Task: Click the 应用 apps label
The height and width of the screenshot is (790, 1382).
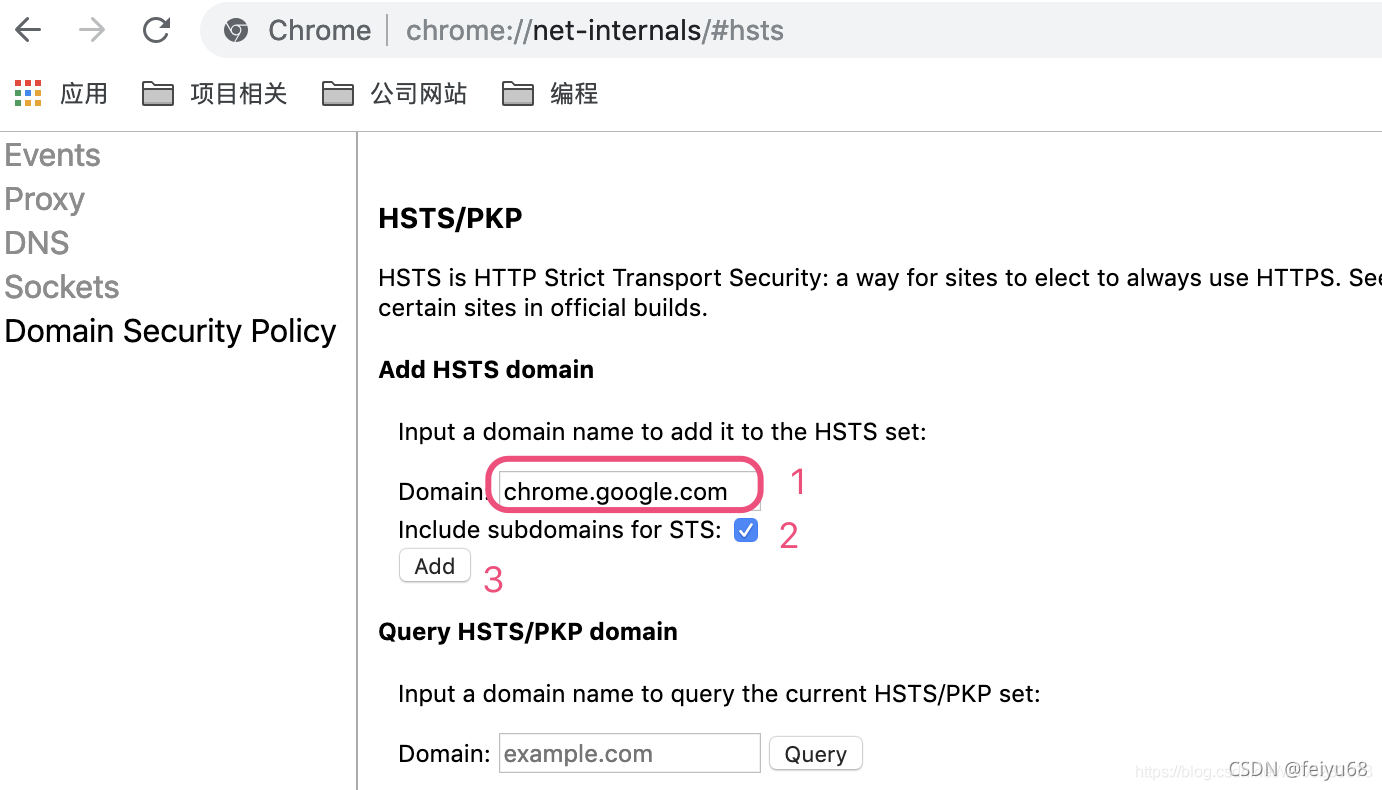Action: click(84, 94)
